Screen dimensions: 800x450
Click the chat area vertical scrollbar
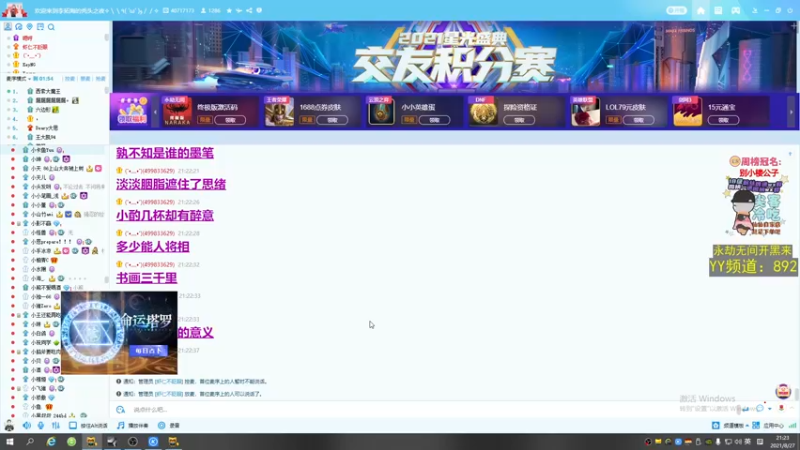click(x=796, y=393)
